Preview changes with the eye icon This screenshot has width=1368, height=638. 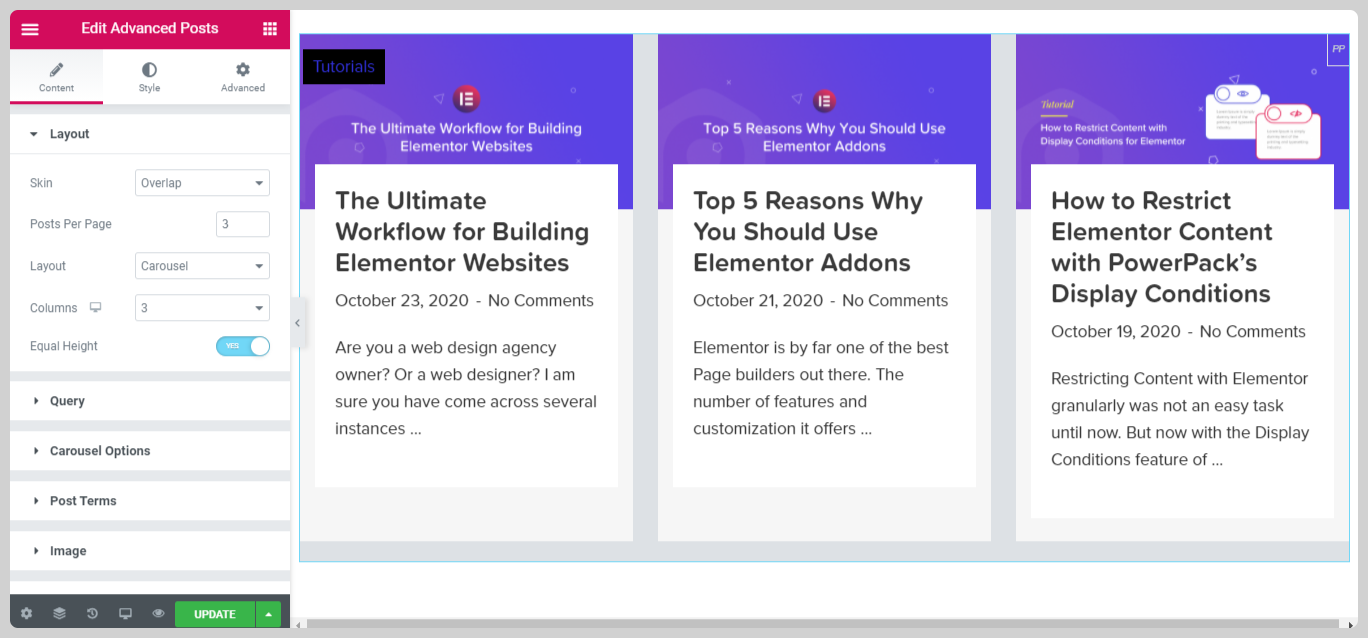click(x=157, y=613)
